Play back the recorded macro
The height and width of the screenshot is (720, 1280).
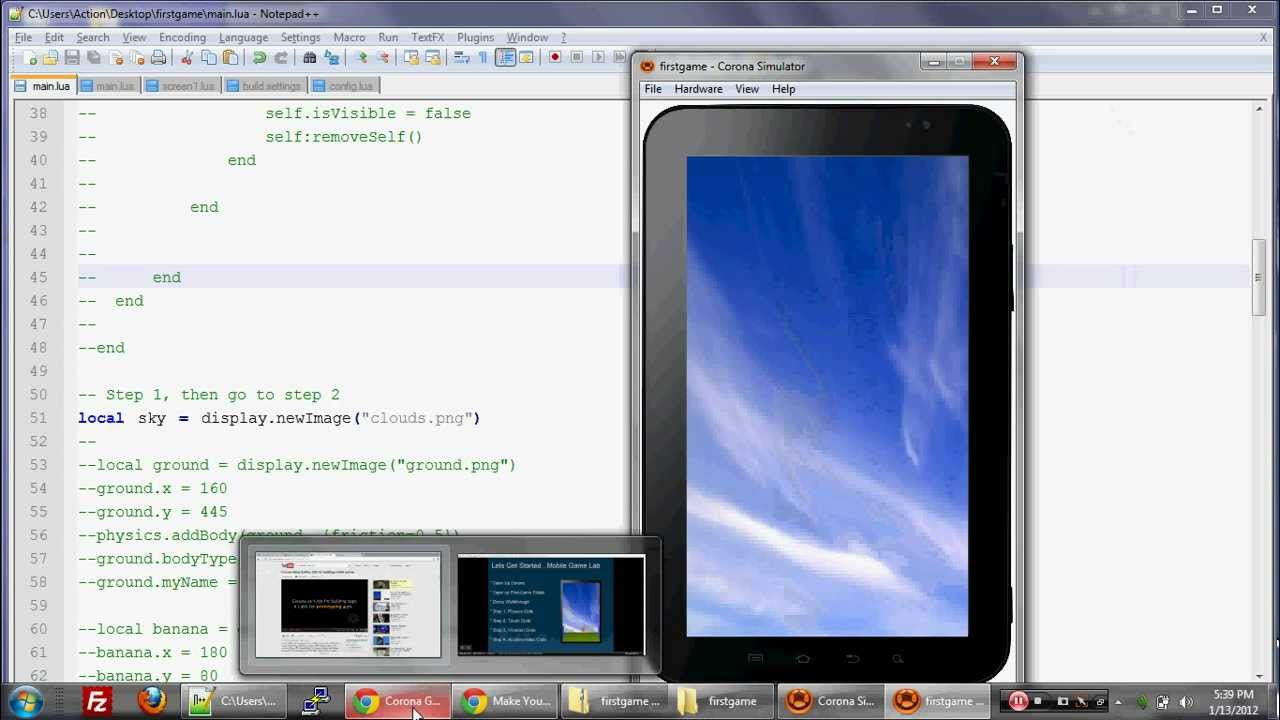click(599, 58)
